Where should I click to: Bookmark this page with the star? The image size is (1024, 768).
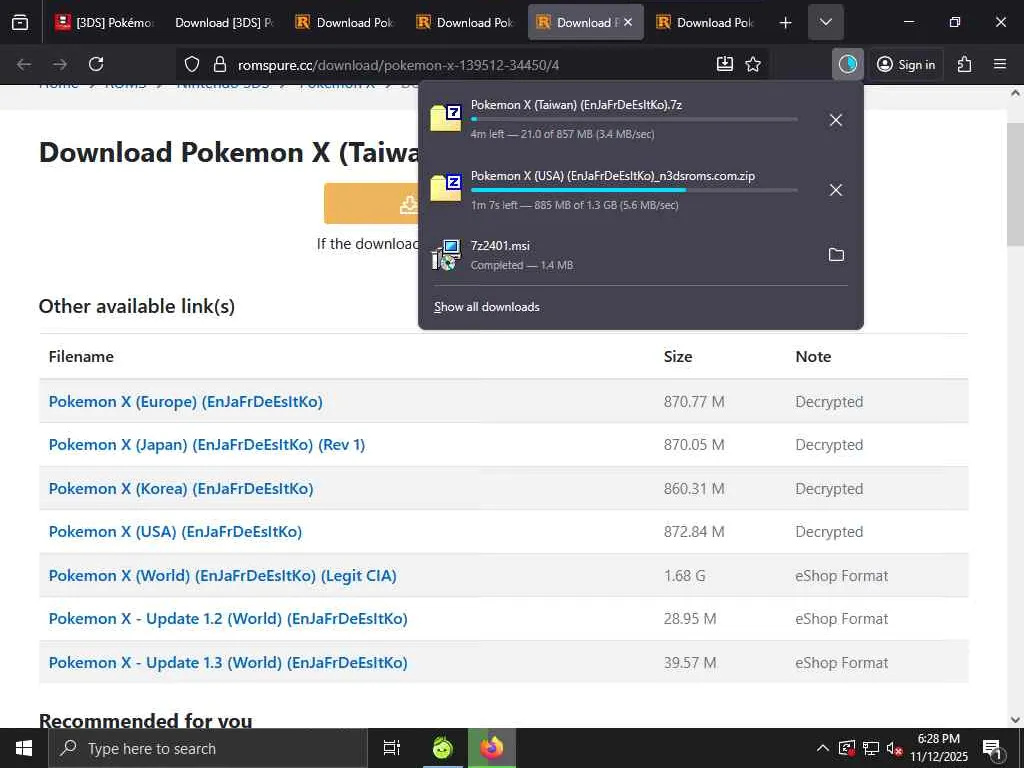753,64
